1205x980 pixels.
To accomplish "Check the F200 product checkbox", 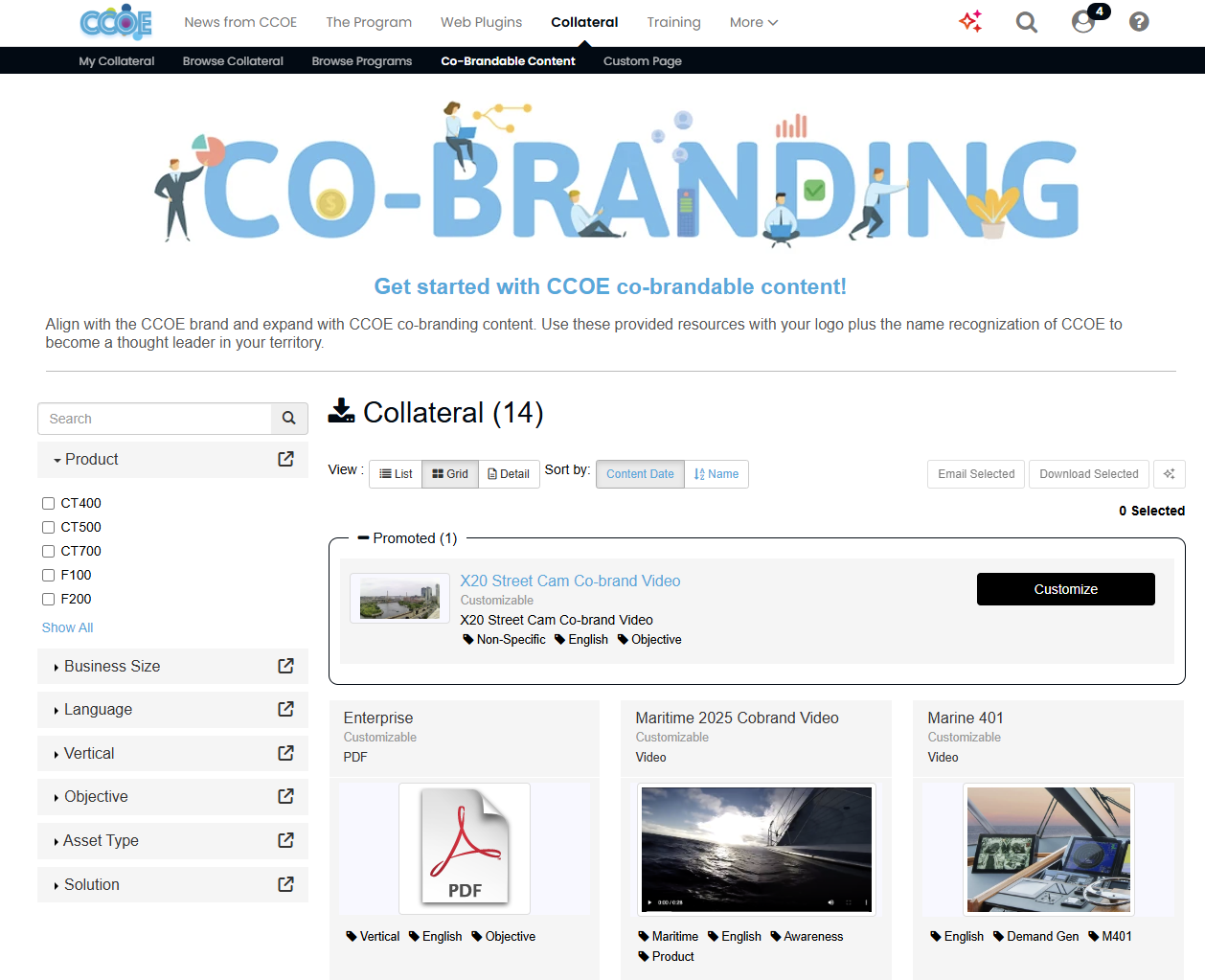I will [x=48, y=599].
